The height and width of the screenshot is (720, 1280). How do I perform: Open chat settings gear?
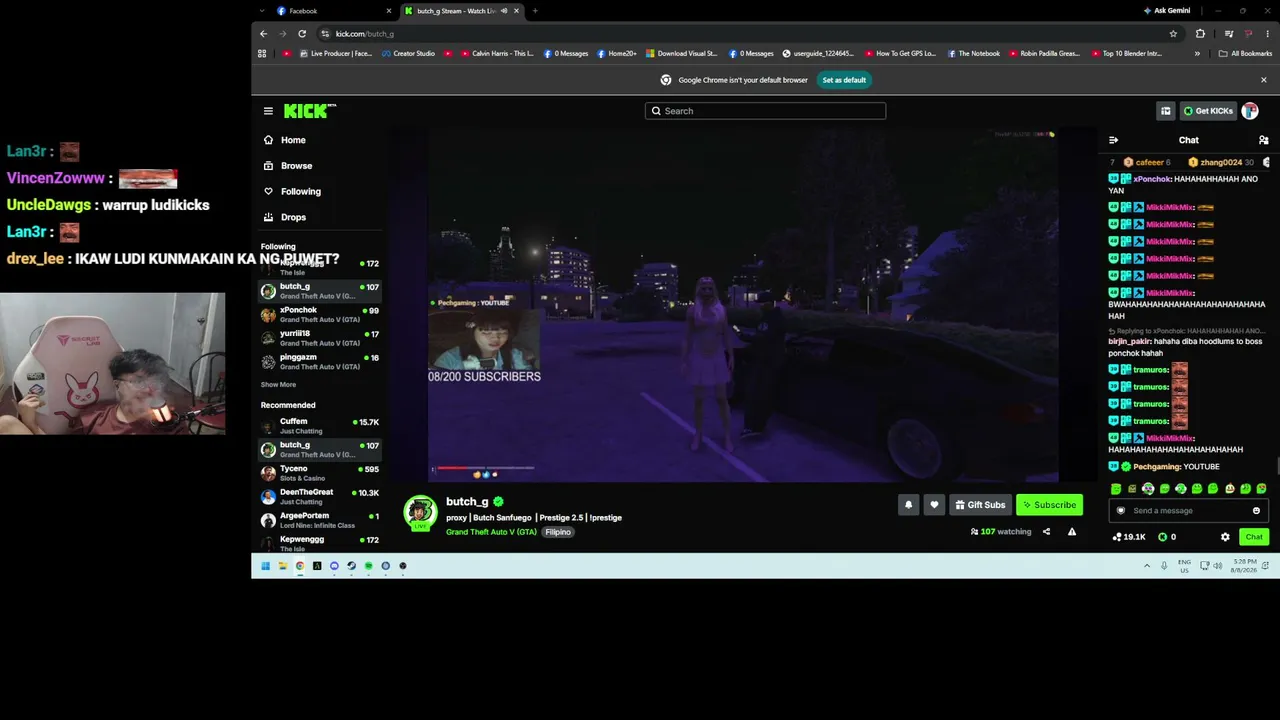pos(1225,537)
